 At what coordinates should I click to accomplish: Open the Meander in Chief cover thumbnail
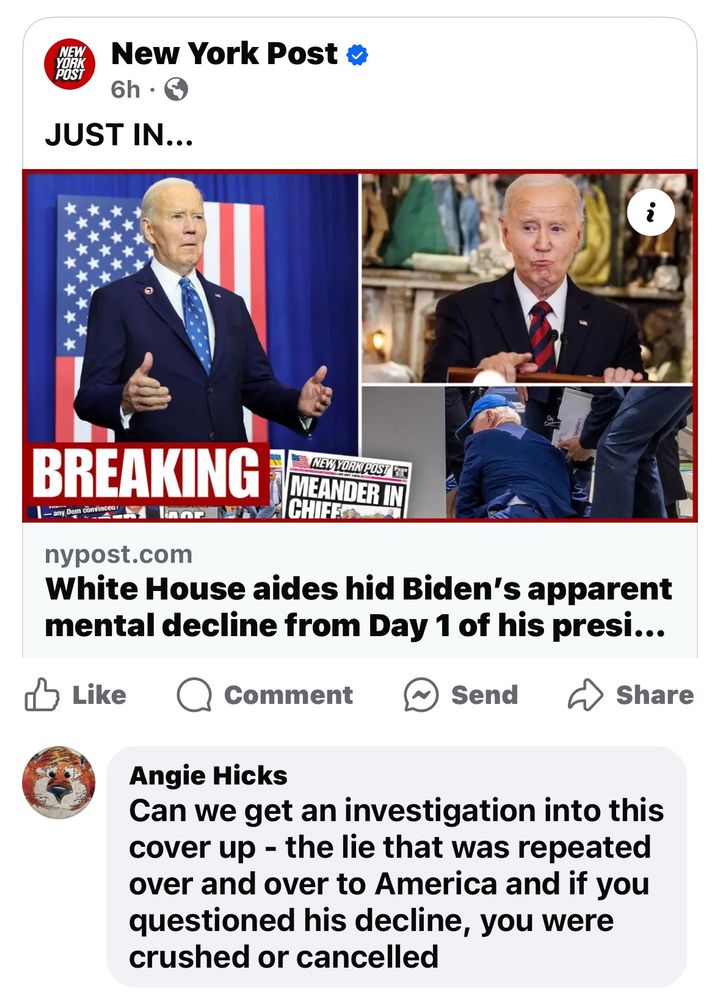tap(347, 485)
